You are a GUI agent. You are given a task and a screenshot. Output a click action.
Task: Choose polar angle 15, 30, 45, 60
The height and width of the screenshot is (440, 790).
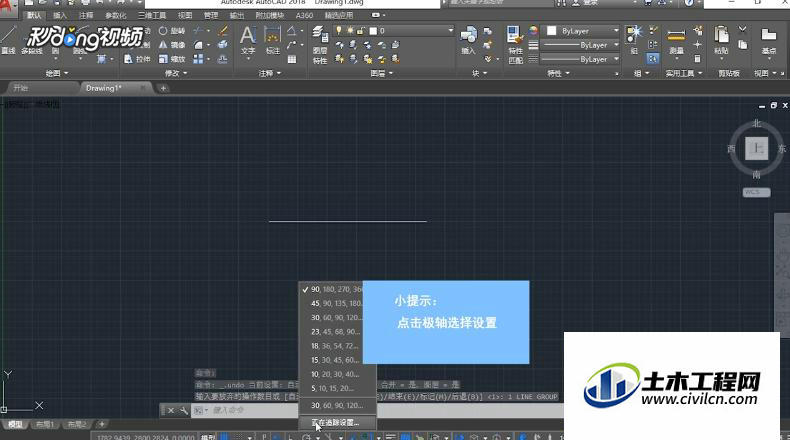(337, 360)
